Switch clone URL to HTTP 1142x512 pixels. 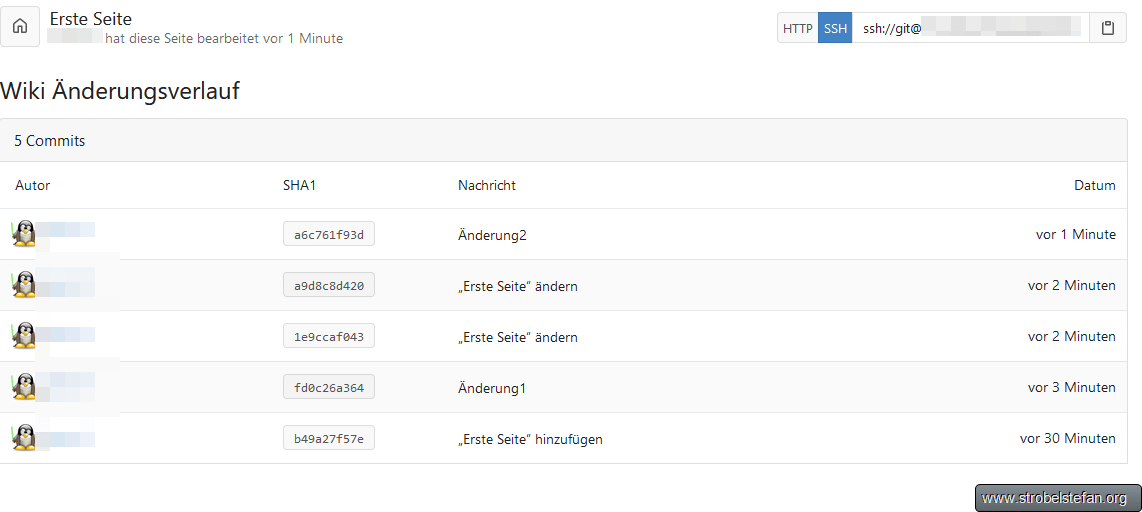pyautogui.click(x=797, y=28)
